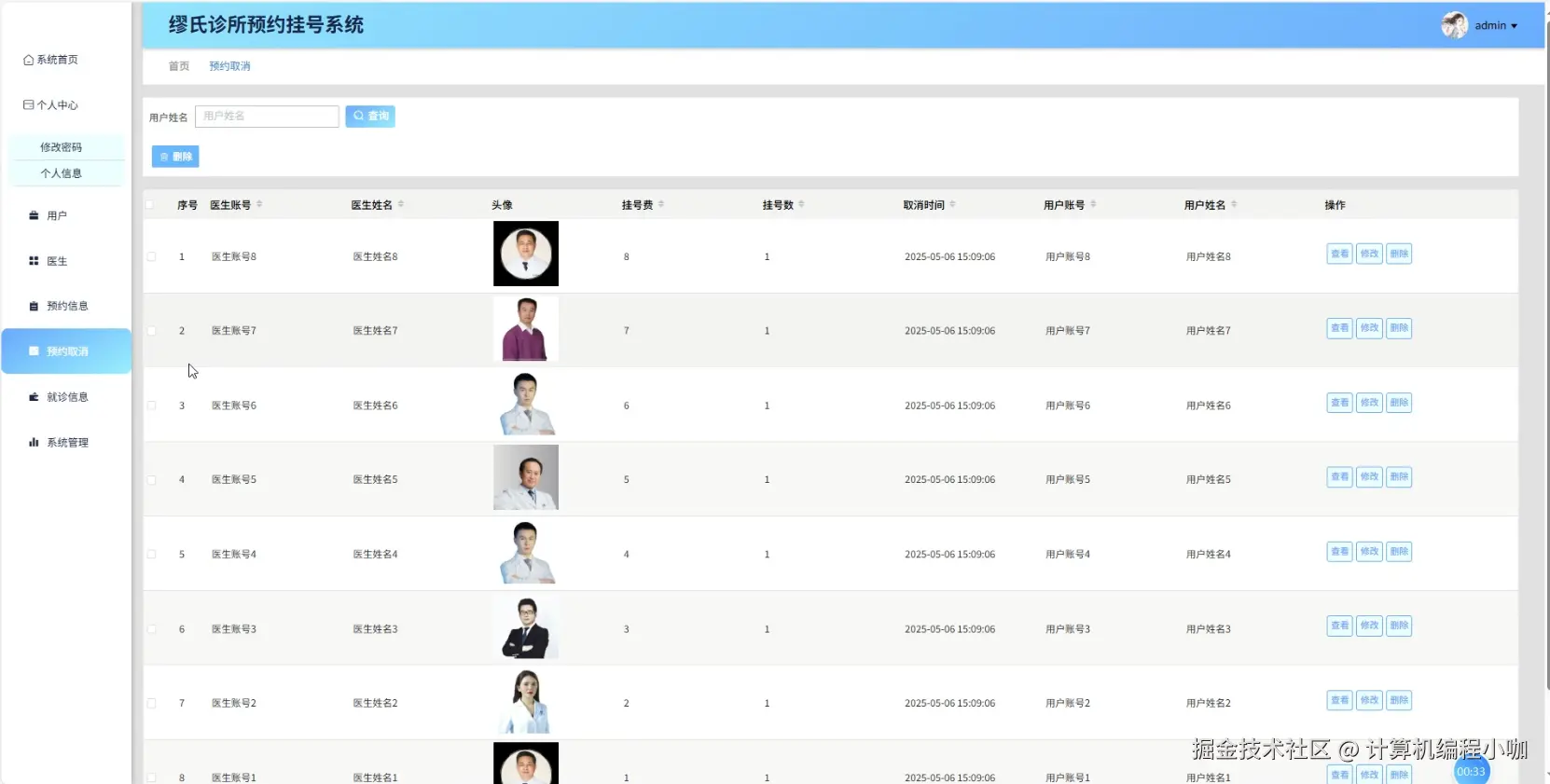
Task: Check the row for 医生账号2
Action: 151,703
